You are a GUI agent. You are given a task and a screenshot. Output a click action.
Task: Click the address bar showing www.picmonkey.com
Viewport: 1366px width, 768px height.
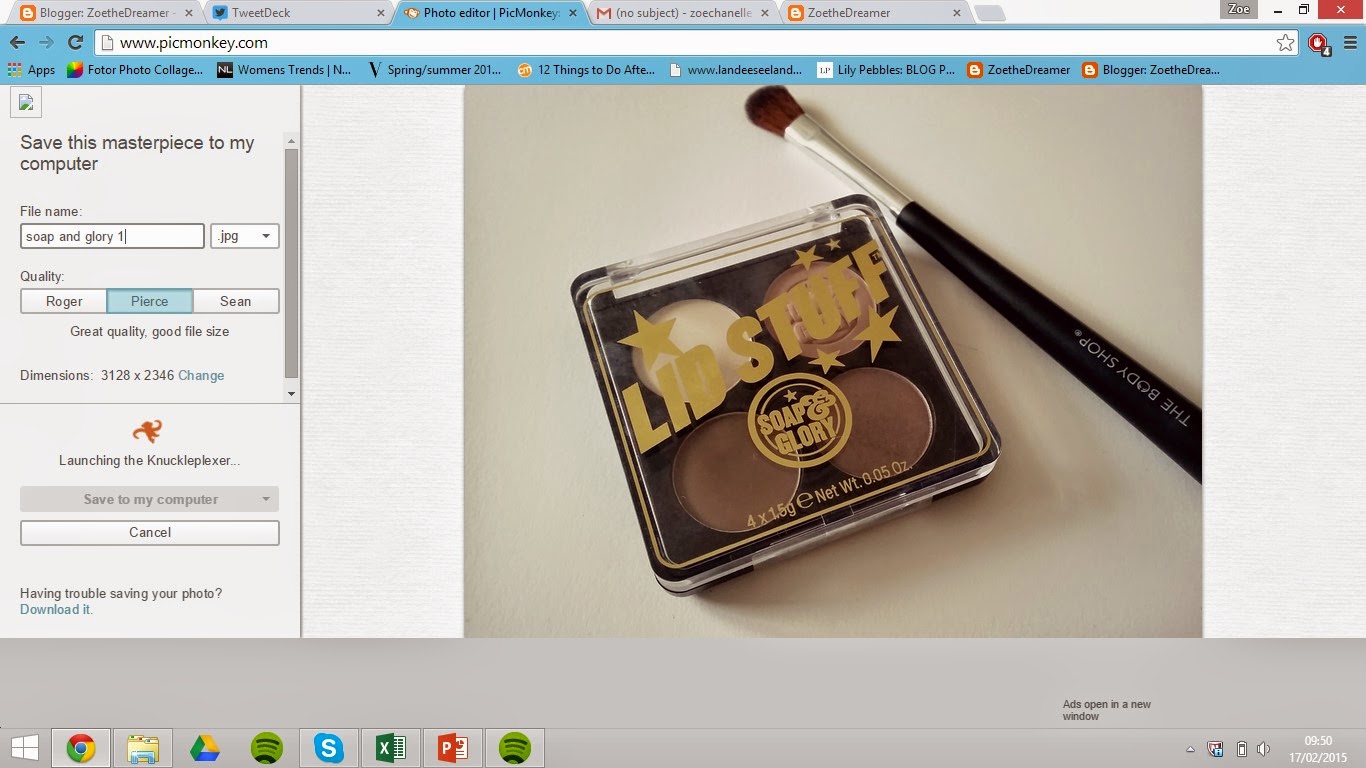(695, 42)
